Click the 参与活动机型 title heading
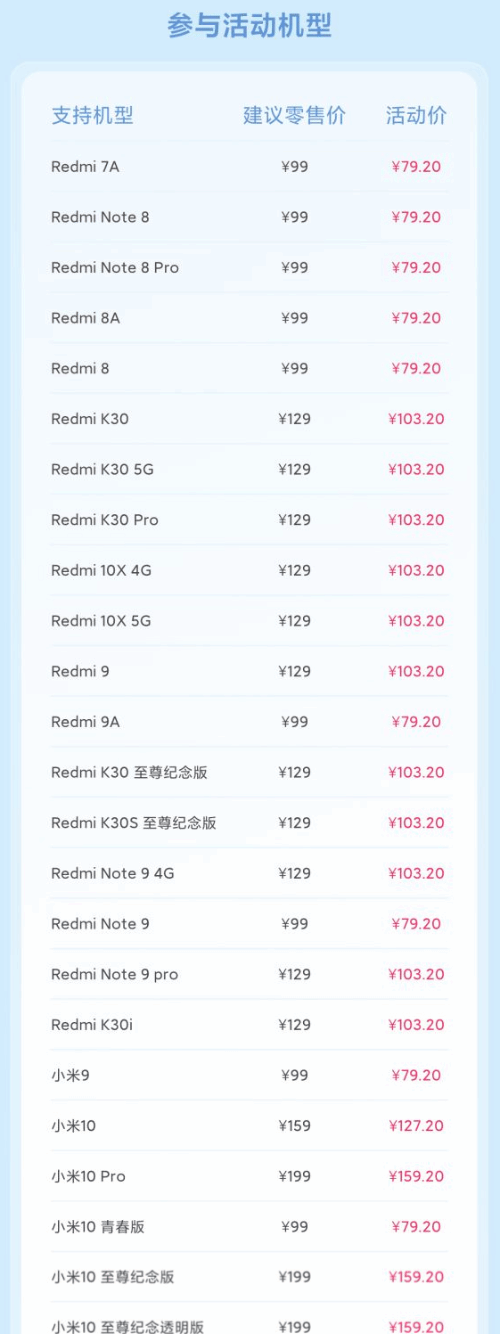 [x=249, y=26]
